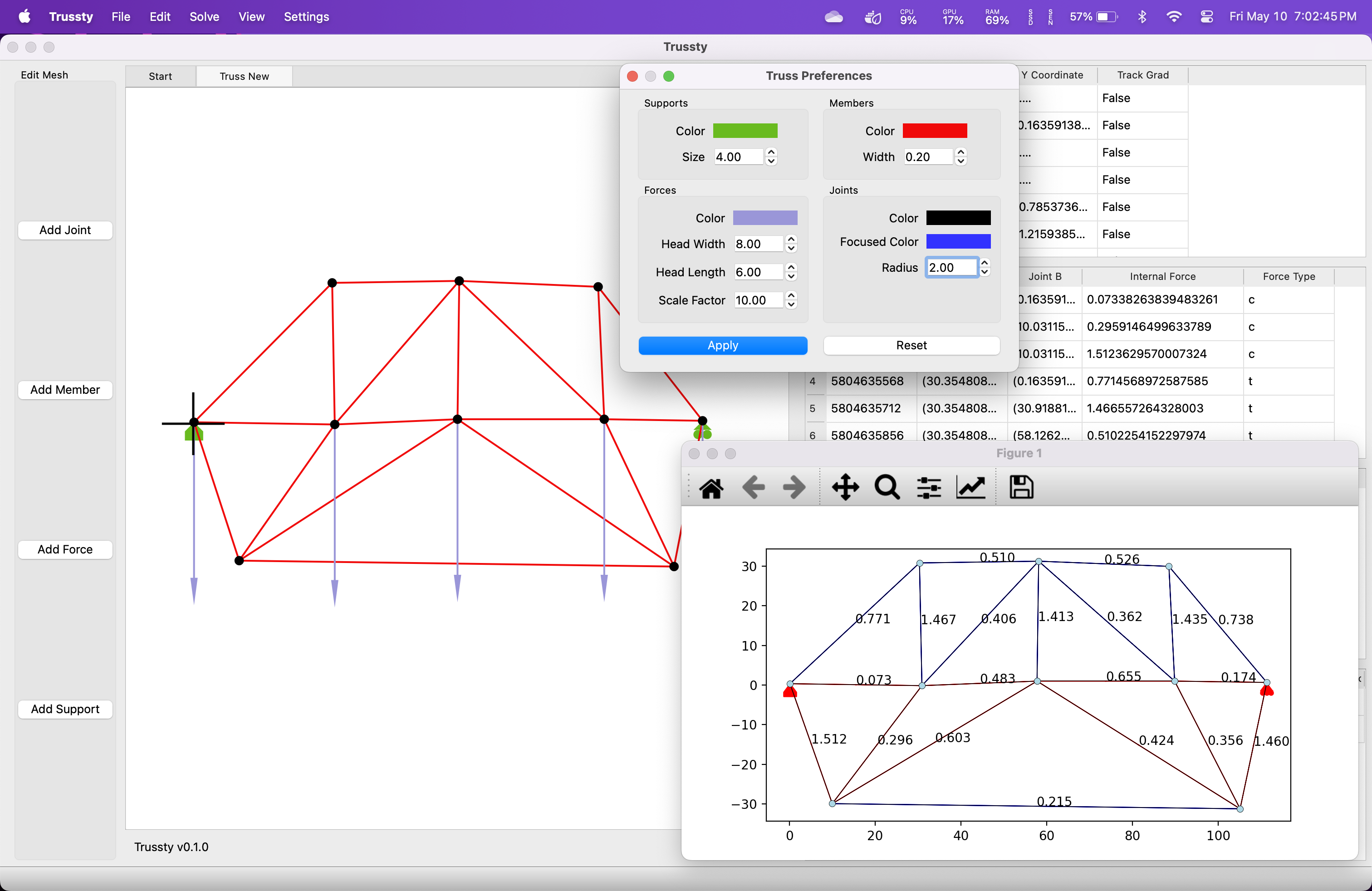Select the Zoom magnifier in Figure 1 toolbar
1372x891 pixels.
pos(887,488)
